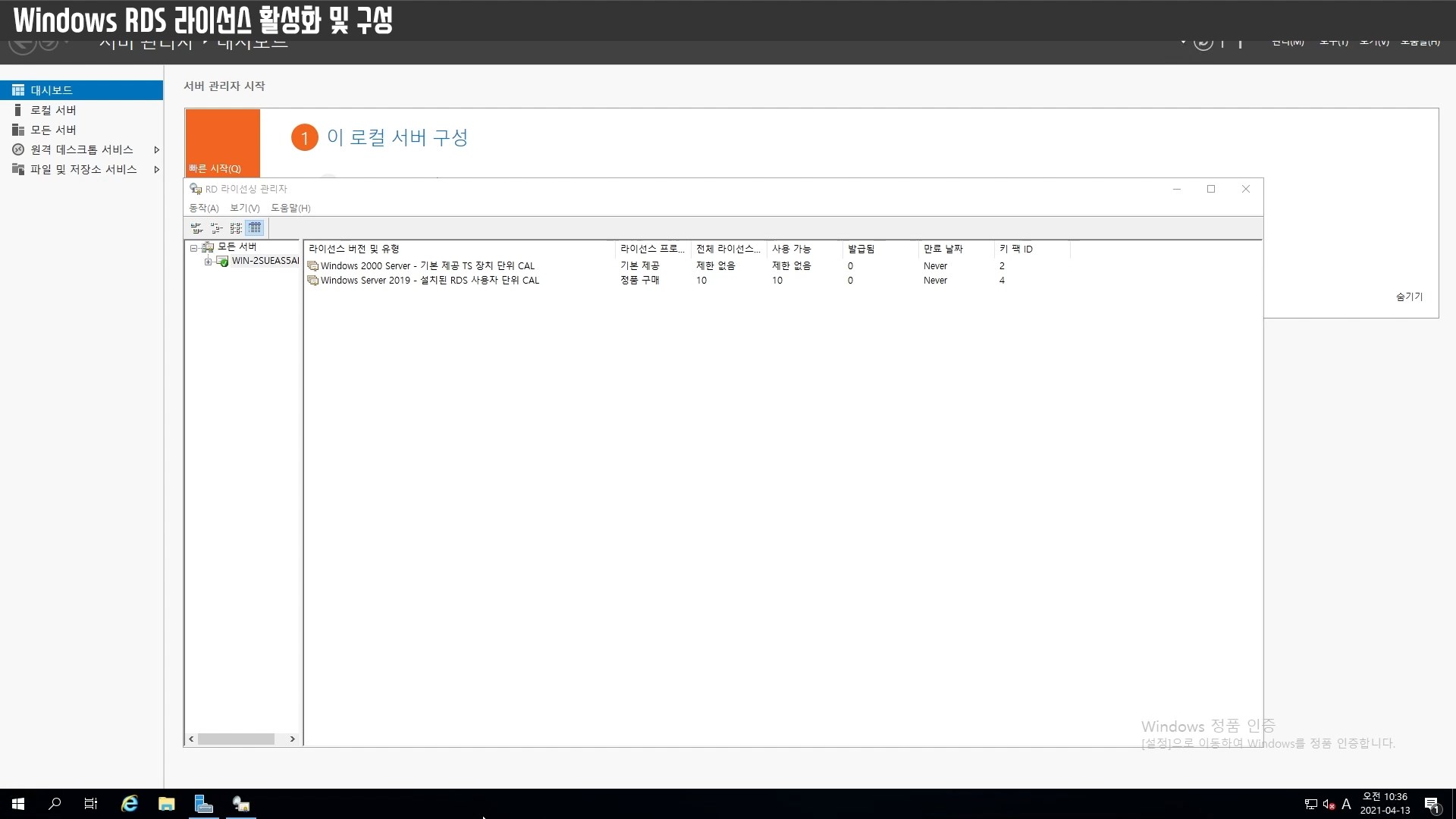Switch to Server Manager taskbar icon
This screenshot has height=819, width=1456.
(204, 804)
